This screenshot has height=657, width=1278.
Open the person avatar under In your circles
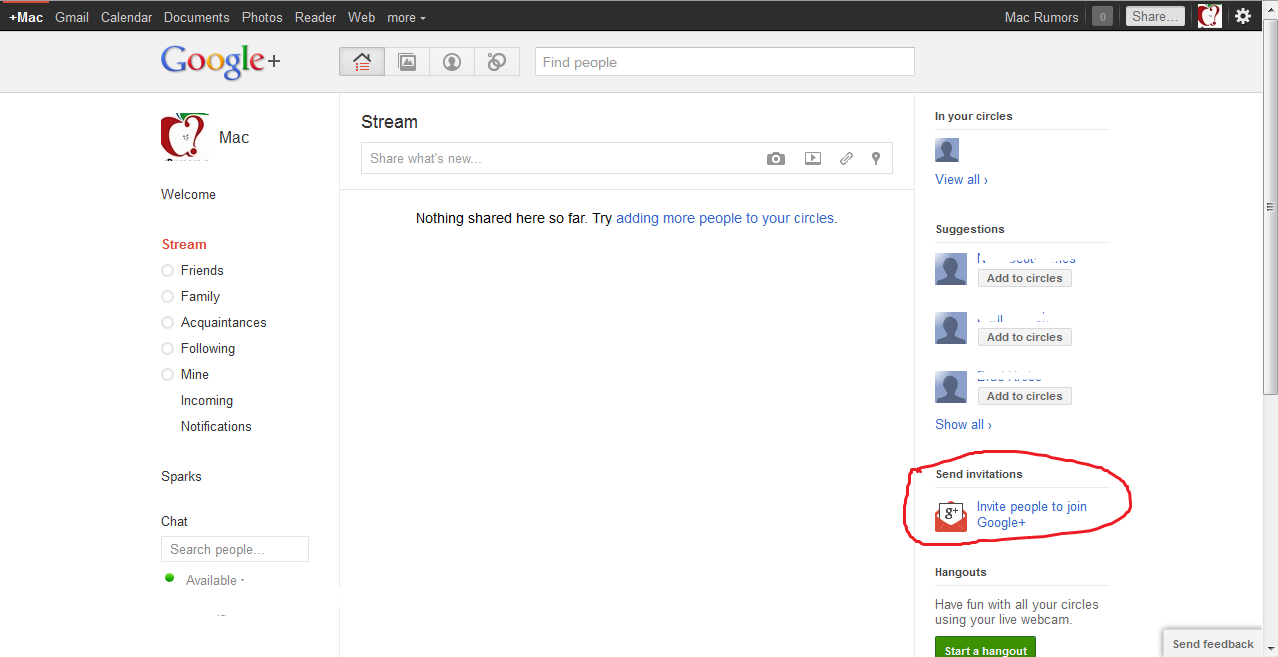947,150
